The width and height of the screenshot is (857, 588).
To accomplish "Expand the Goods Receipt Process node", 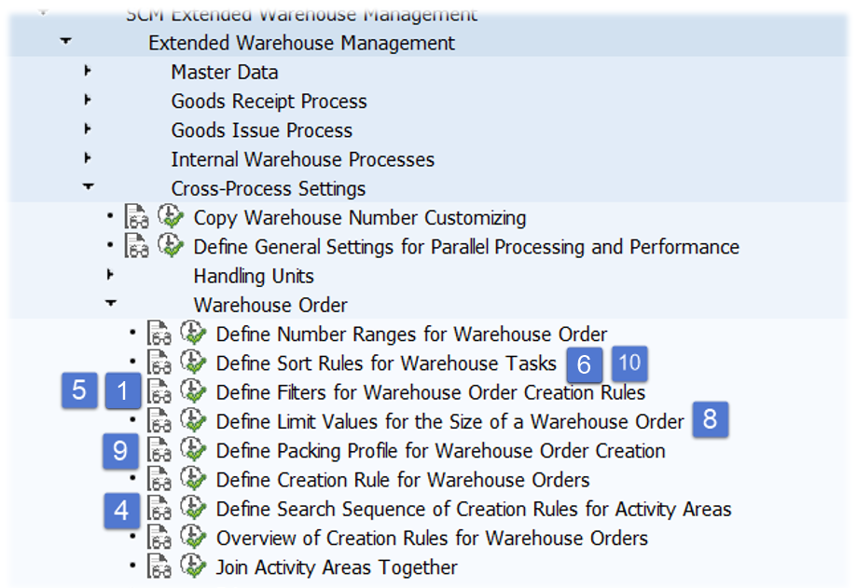I will click(87, 100).
